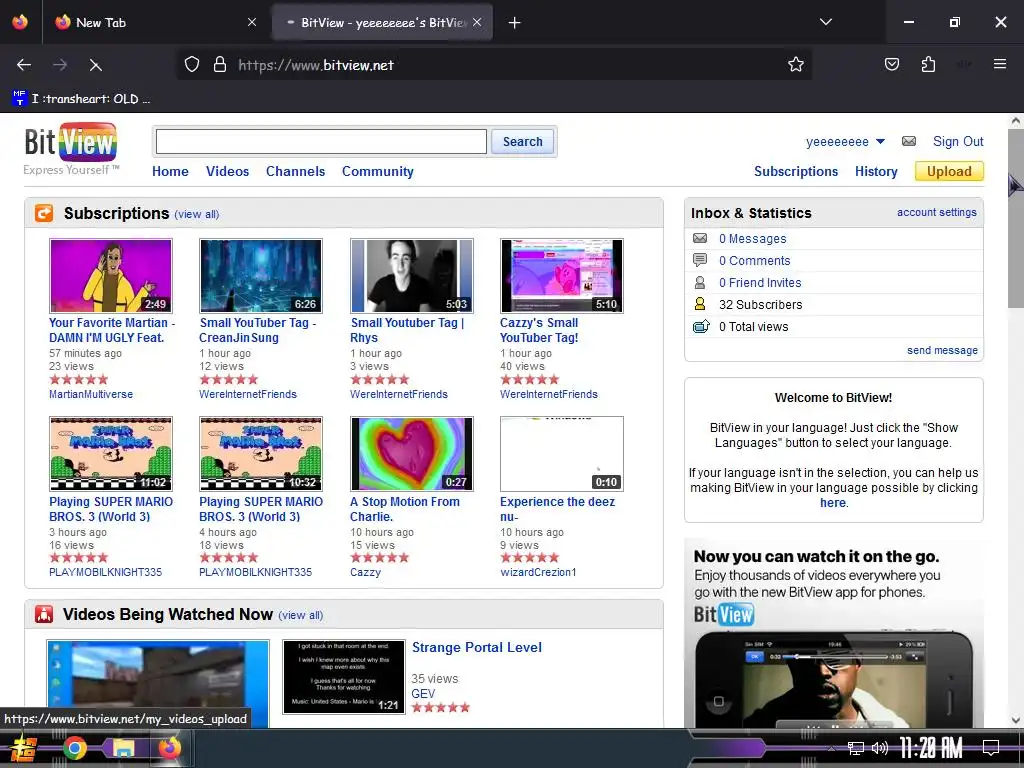
Task: Open the notification center icon in taskbar
Action: (991, 748)
